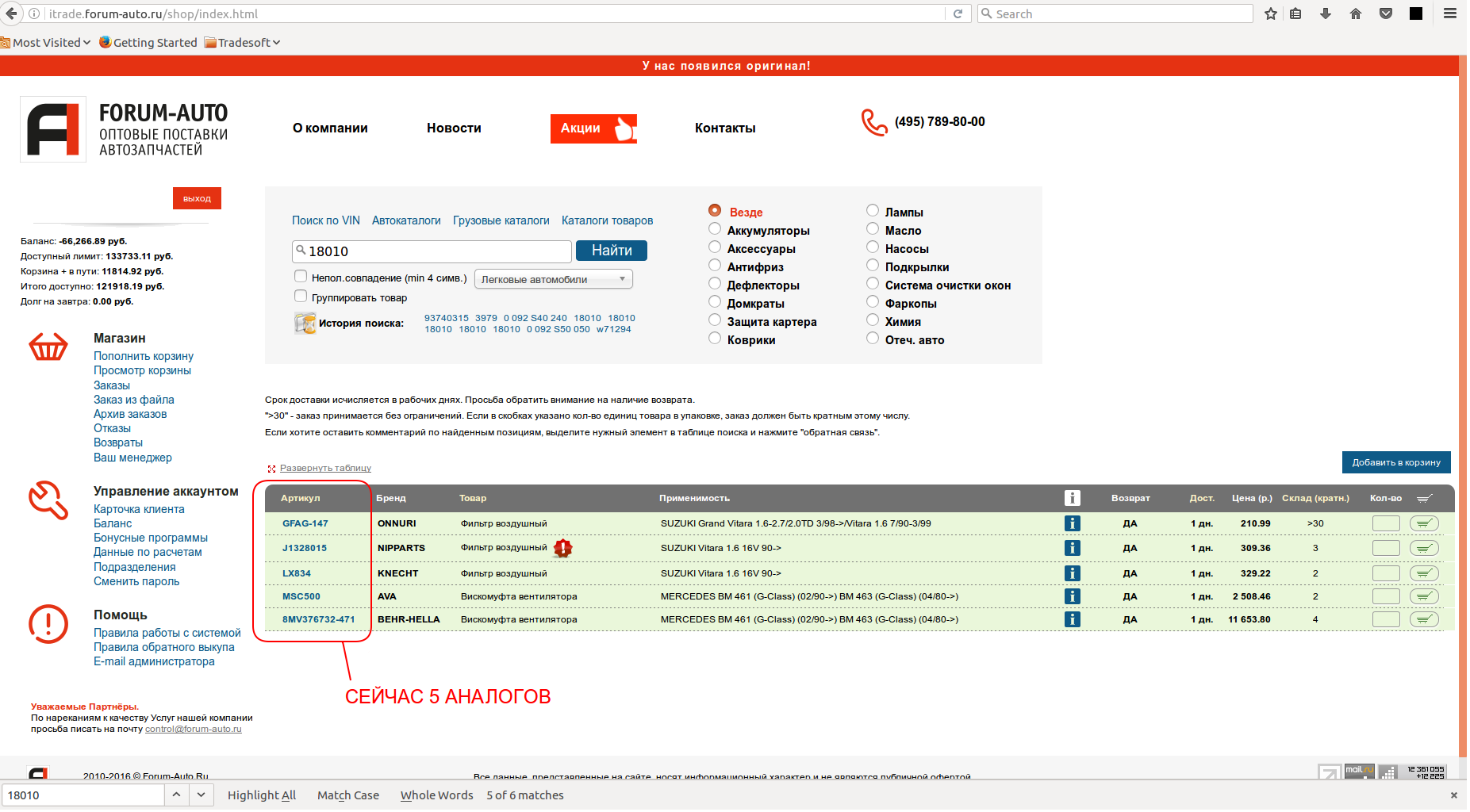Select the Фаркопы radio button

coord(873,302)
